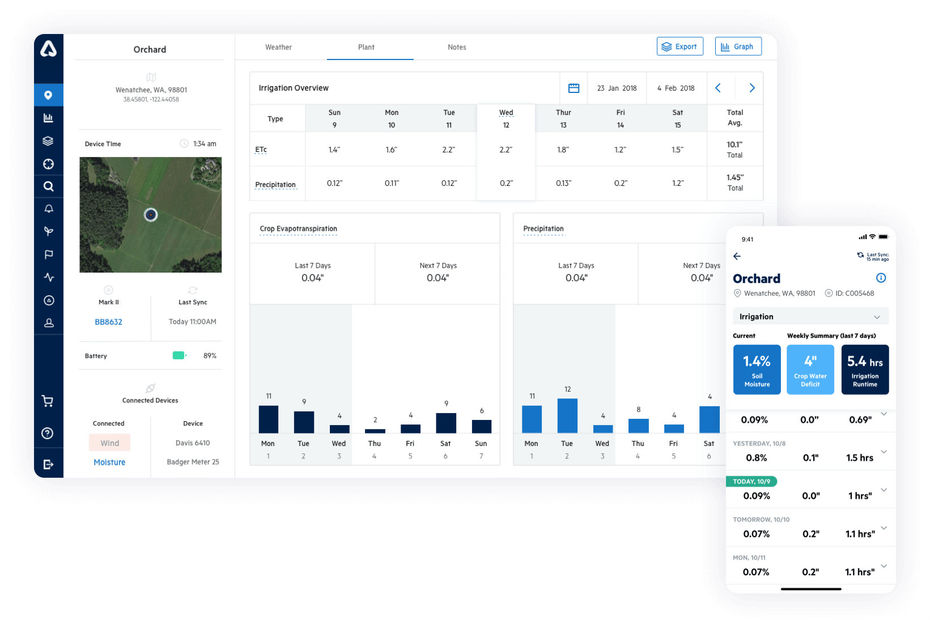Tap the Soil Moisture 1.4% card
The height and width of the screenshot is (620, 930).
coord(757,370)
